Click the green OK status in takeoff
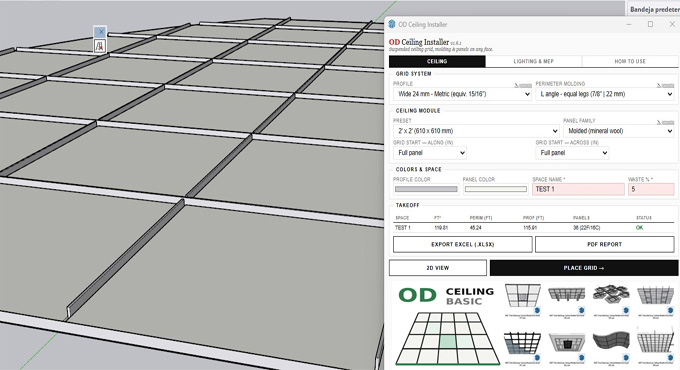Screen dimensions: 680x370 click(x=639, y=228)
